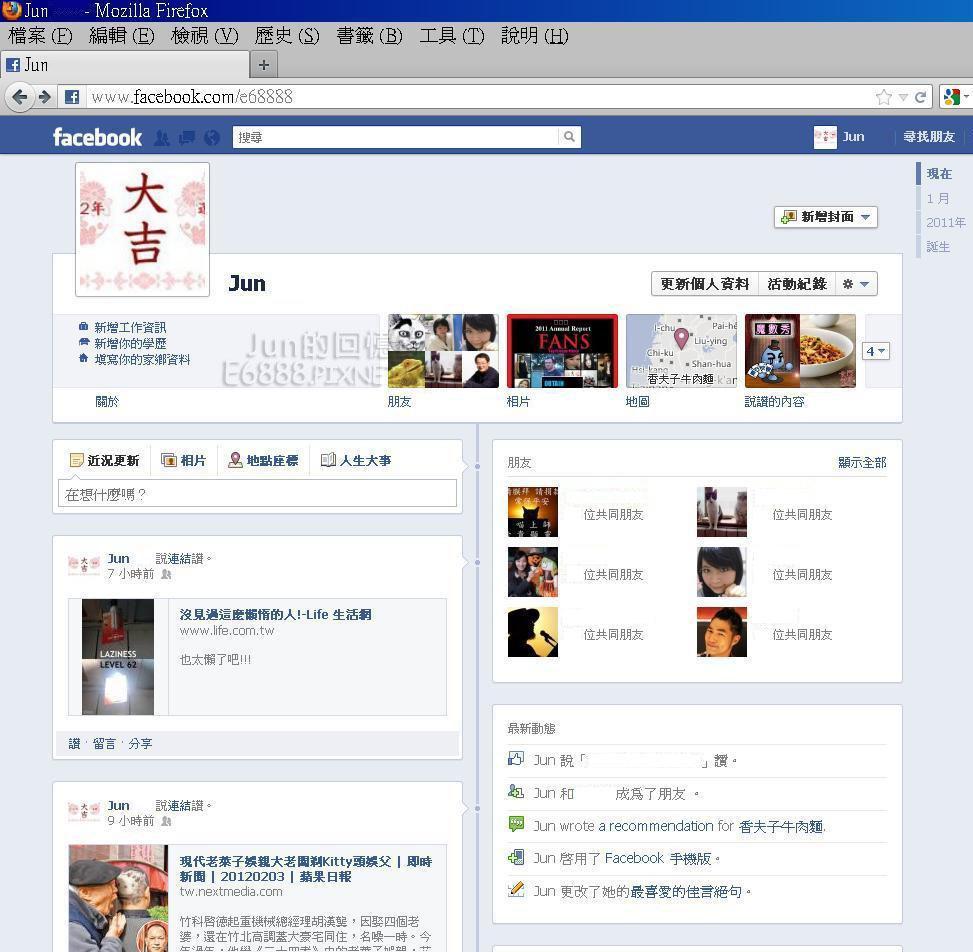The height and width of the screenshot is (952, 973).
Task: Open the messages icon in the blue navbar
Action: [x=186, y=137]
